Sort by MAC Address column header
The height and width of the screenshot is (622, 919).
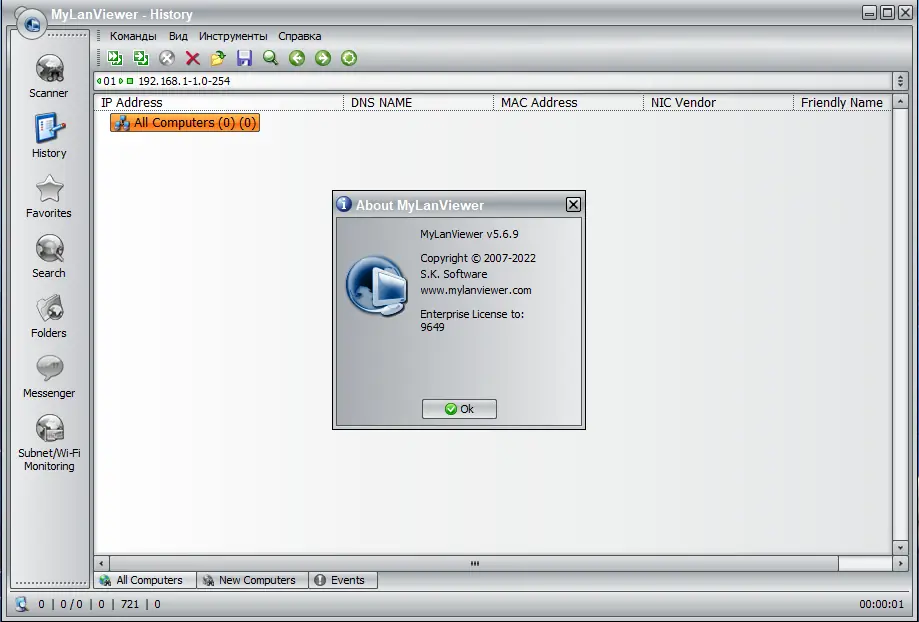(569, 103)
